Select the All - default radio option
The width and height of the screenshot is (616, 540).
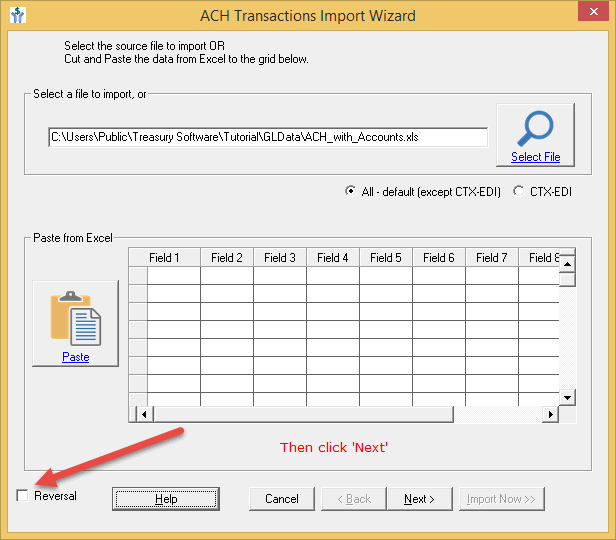tap(349, 192)
